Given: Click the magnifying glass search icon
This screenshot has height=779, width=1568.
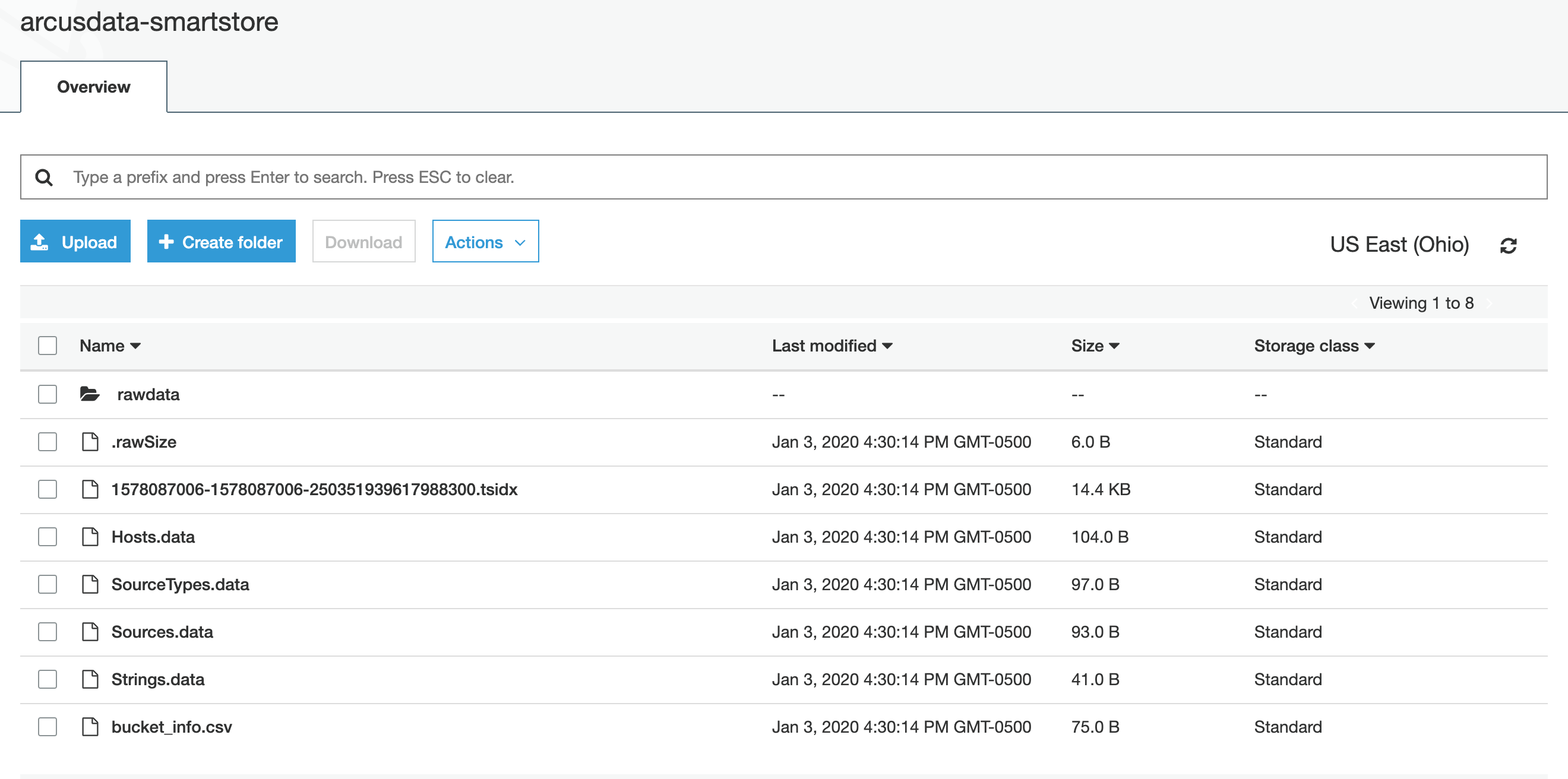Looking at the screenshot, I should (44, 177).
